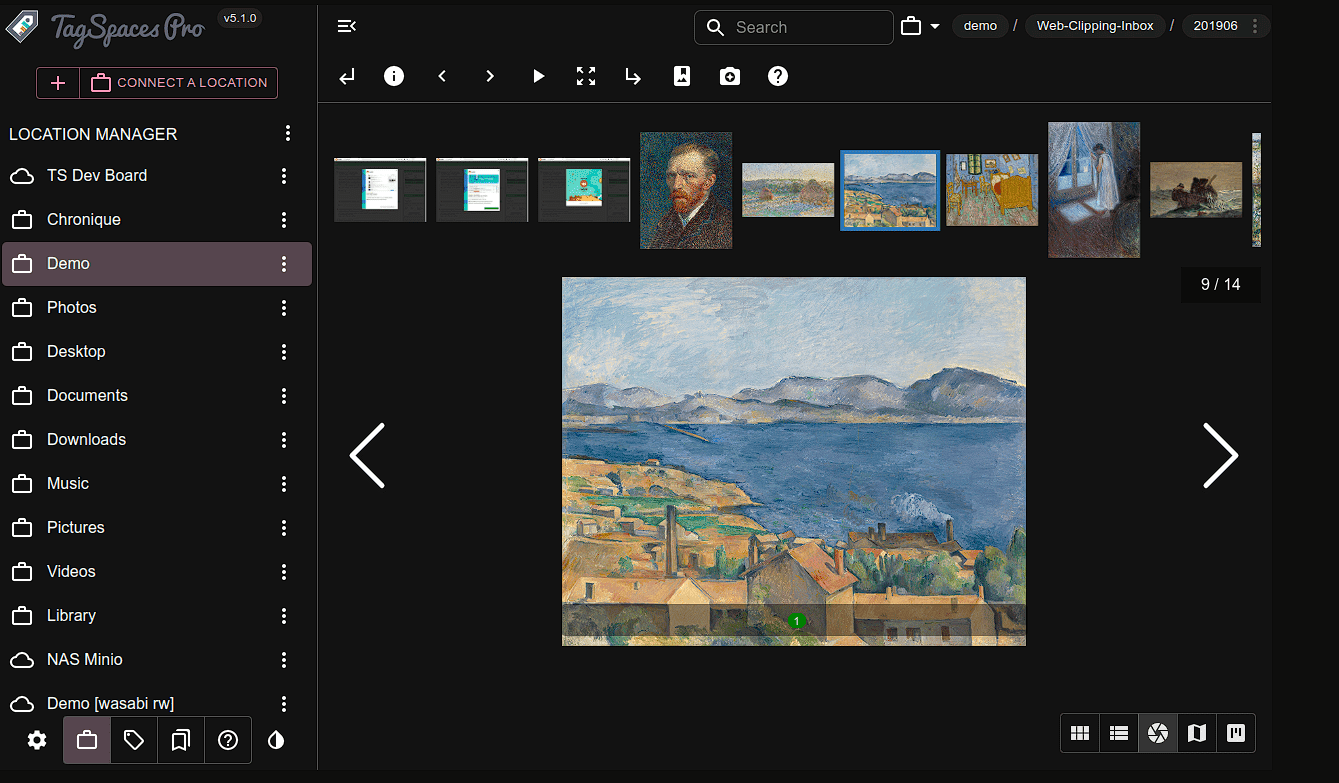Select the gallery perspective aperture icon
This screenshot has width=1339, height=783.
[x=1158, y=733]
